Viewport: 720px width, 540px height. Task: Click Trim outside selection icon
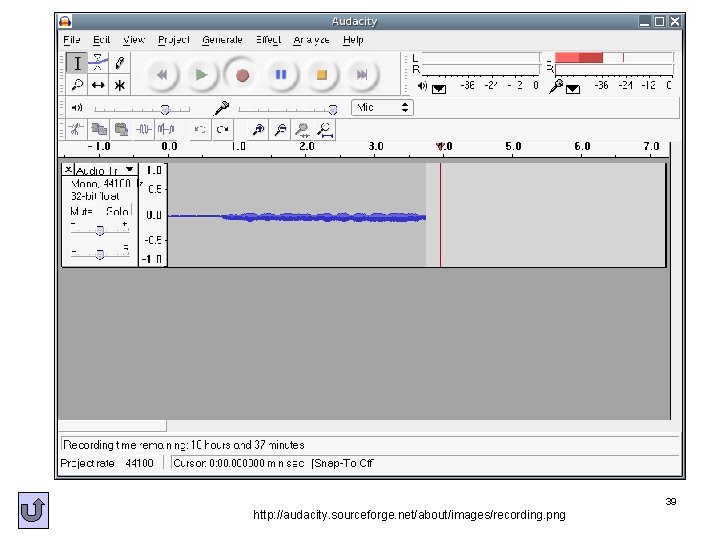[143, 129]
